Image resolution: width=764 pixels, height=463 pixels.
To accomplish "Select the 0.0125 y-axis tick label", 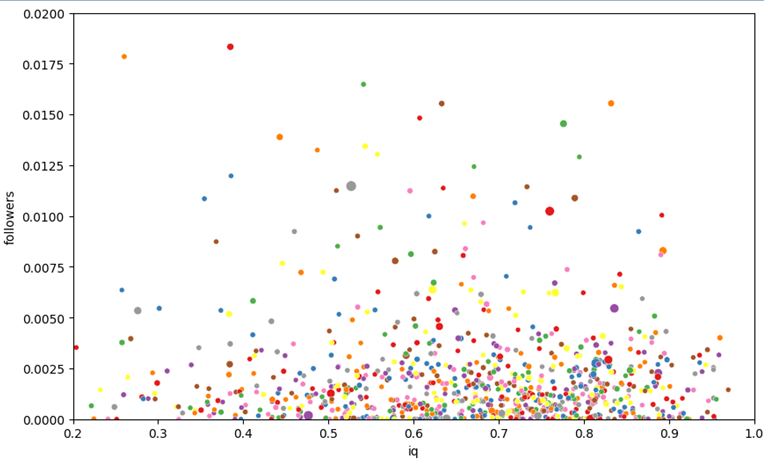I will point(44,166).
